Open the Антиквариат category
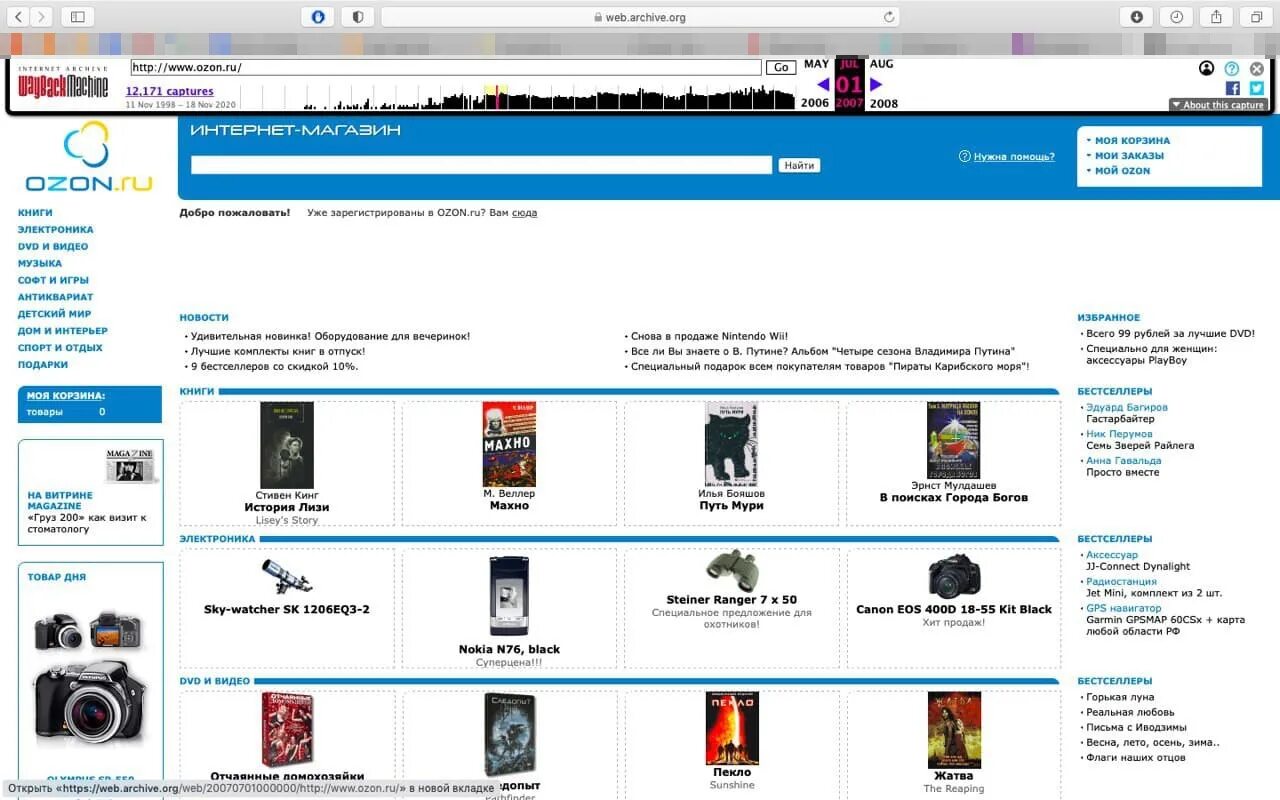Screen dimensions: 1280x800 55,297
